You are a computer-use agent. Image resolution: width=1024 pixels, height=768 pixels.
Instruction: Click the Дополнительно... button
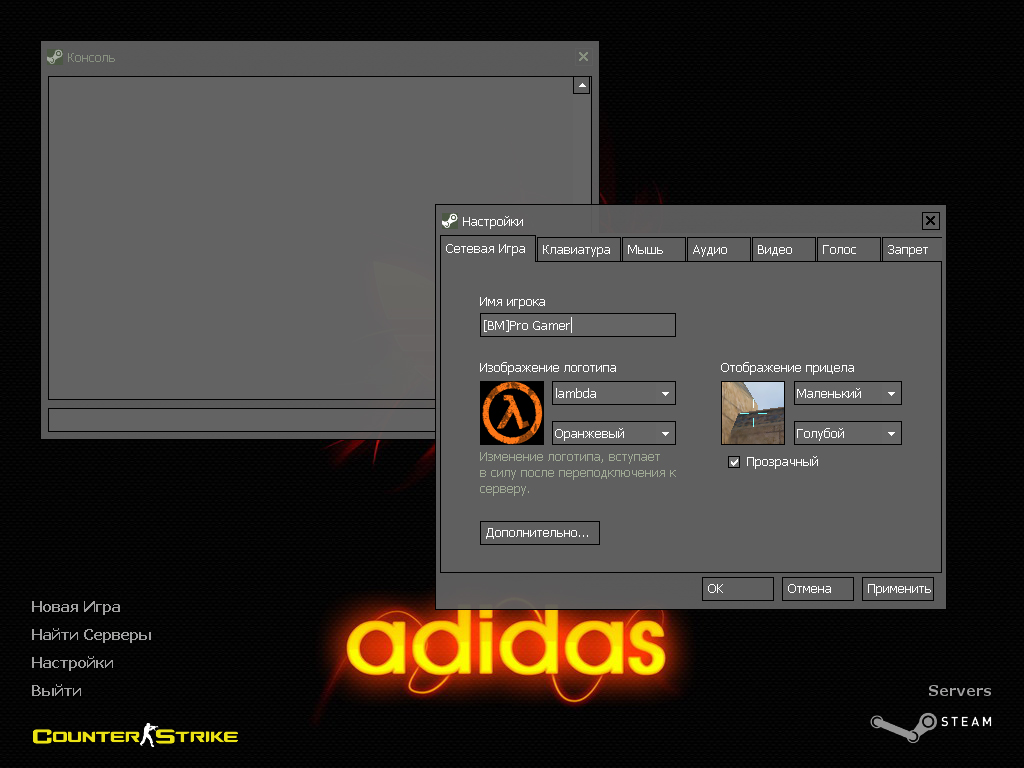tap(539, 532)
